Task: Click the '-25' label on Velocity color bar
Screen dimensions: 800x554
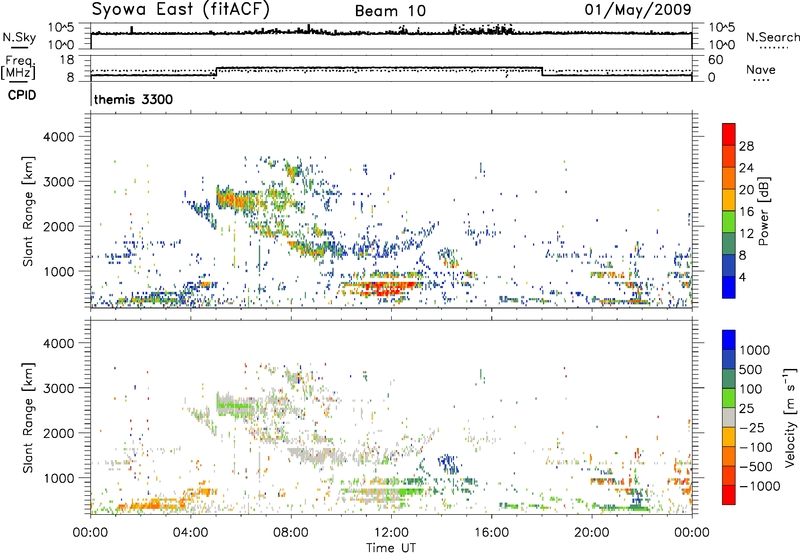Action: point(752,428)
